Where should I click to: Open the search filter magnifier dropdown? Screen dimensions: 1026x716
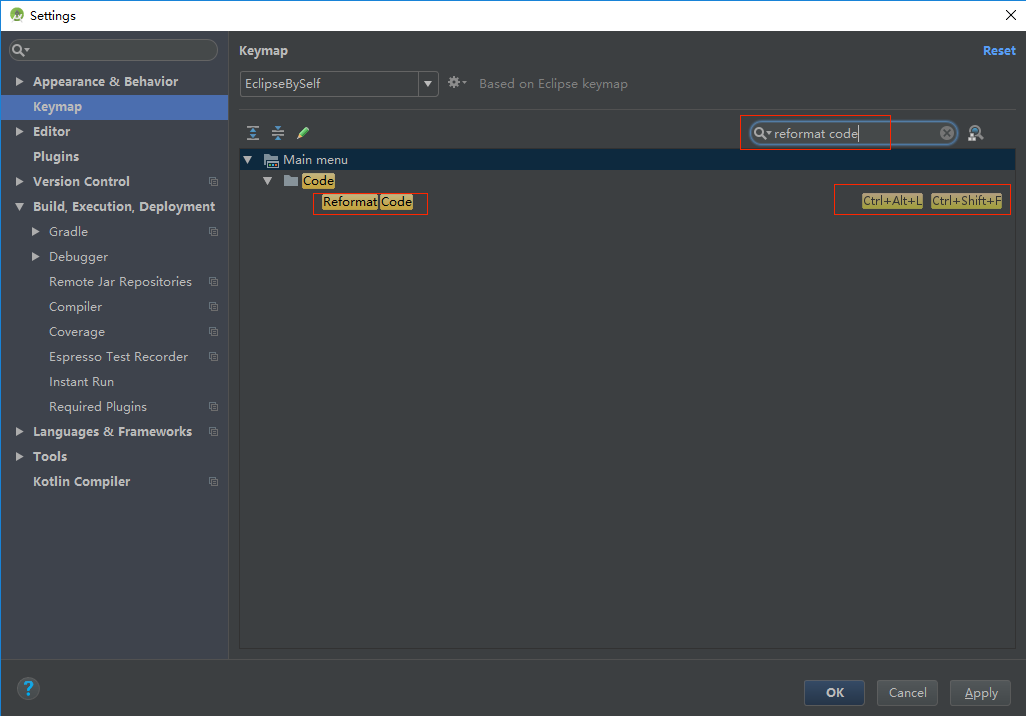762,132
